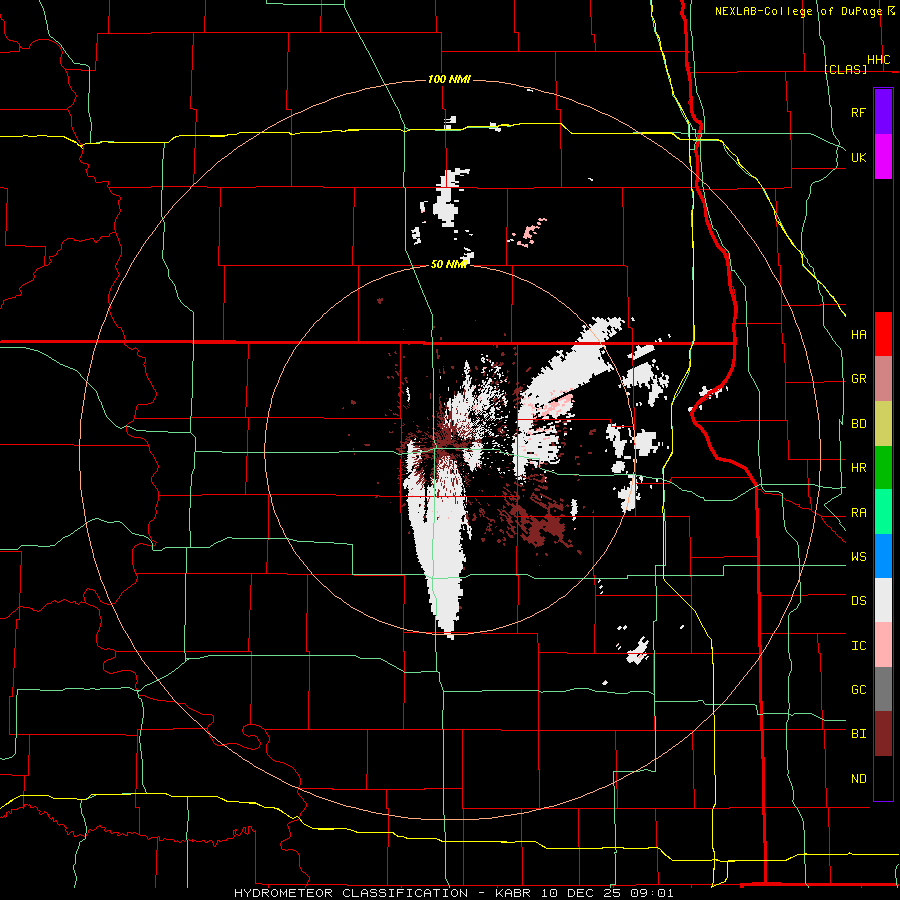Image resolution: width=900 pixels, height=900 pixels.
Task: Click the white DS color swatch
Action: pyautogui.click(x=883, y=600)
